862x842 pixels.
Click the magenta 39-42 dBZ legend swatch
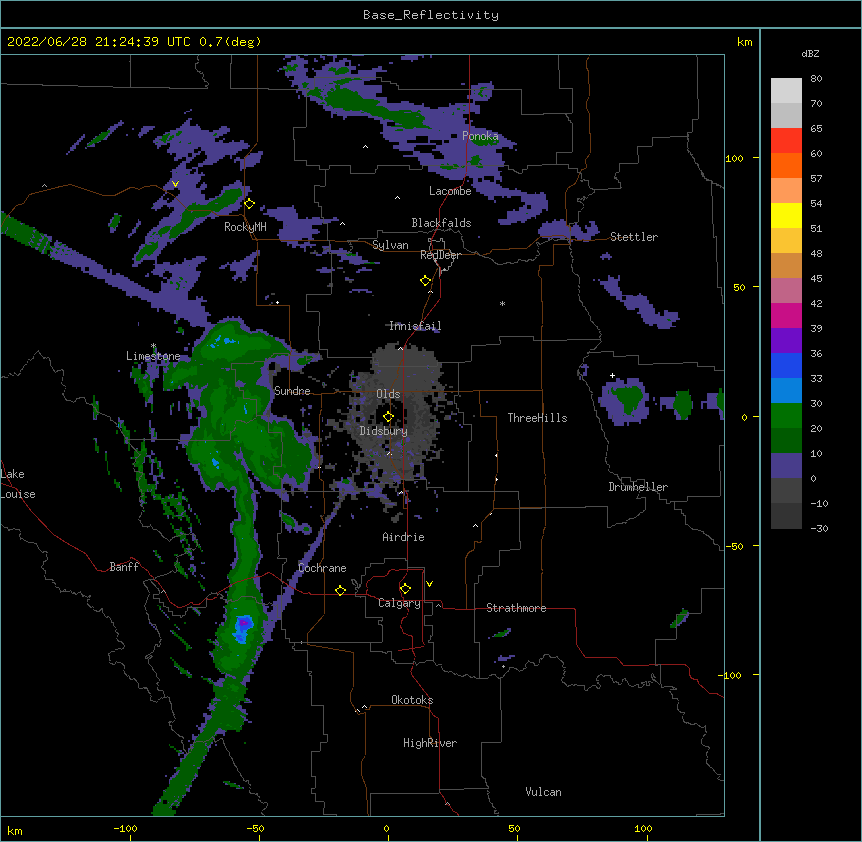(x=786, y=315)
